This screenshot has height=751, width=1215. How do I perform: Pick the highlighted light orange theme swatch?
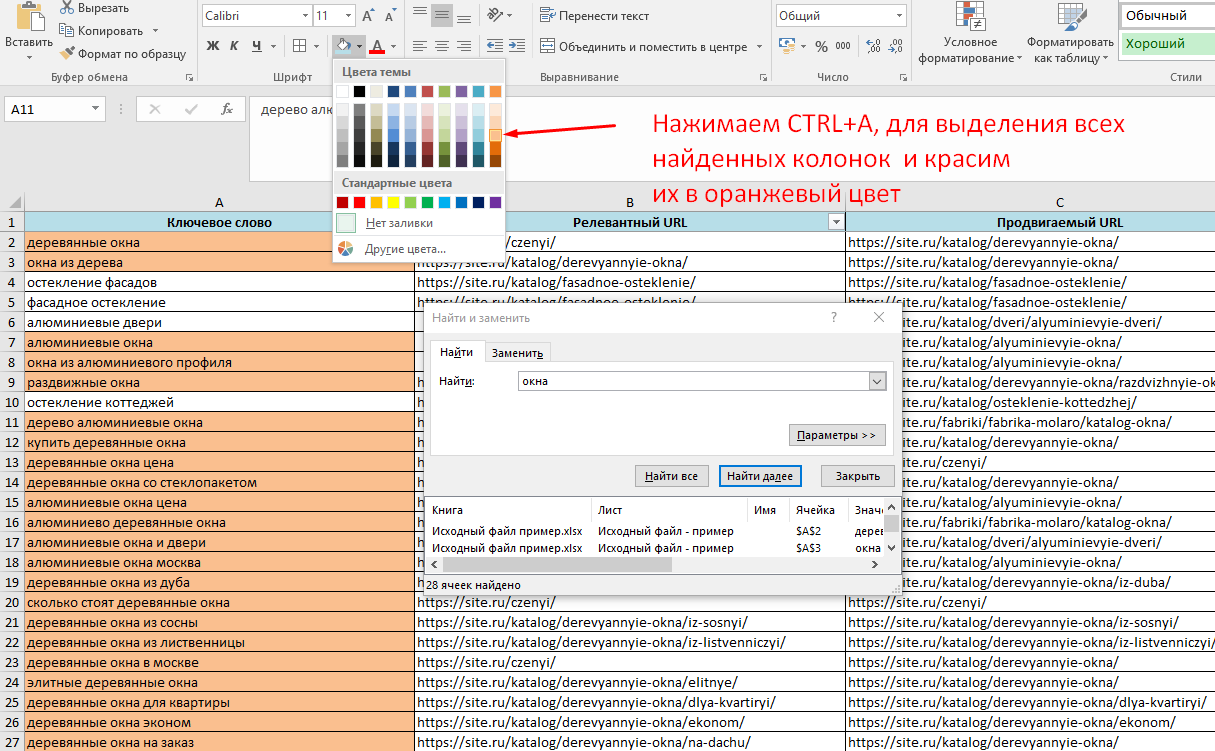[x=495, y=135]
